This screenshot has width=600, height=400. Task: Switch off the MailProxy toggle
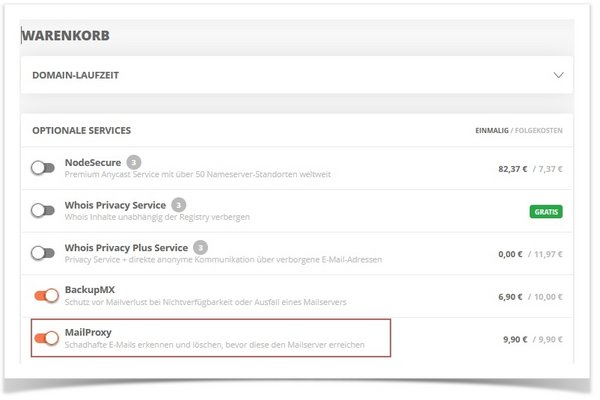point(46,338)
